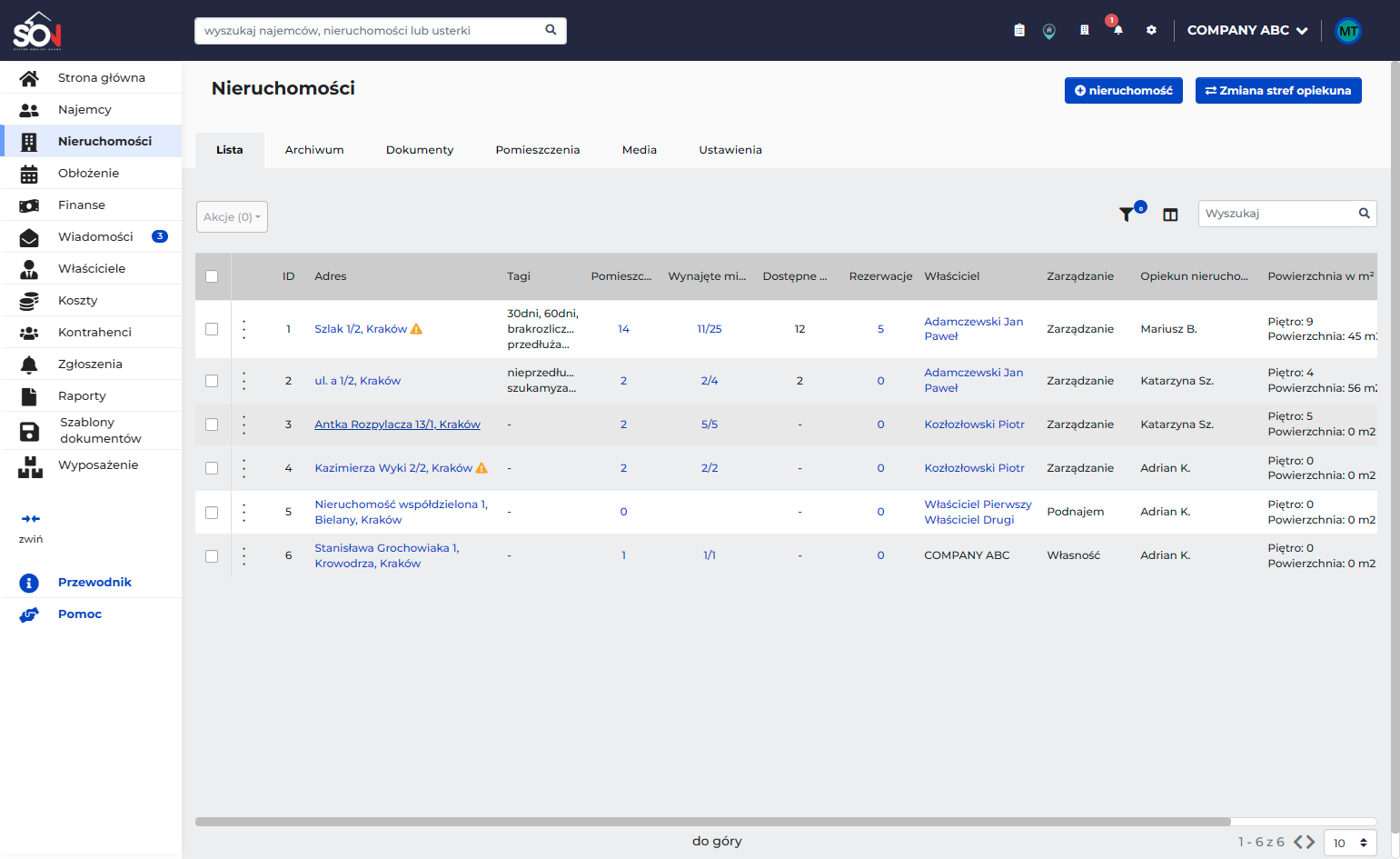Click Zmiana stref opiekuna button
This screenshot has height=859, width=1400.
(x=1278, y=90)
